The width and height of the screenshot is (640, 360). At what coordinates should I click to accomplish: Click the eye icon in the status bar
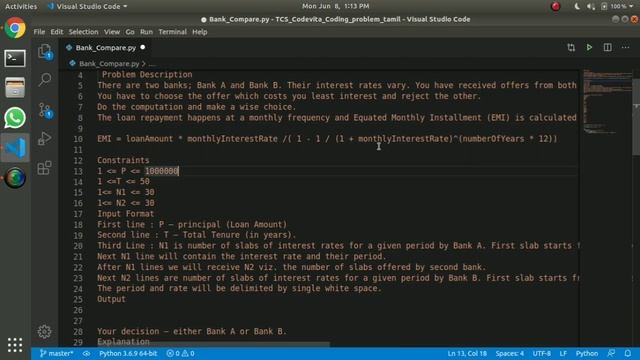click(86, 353)
